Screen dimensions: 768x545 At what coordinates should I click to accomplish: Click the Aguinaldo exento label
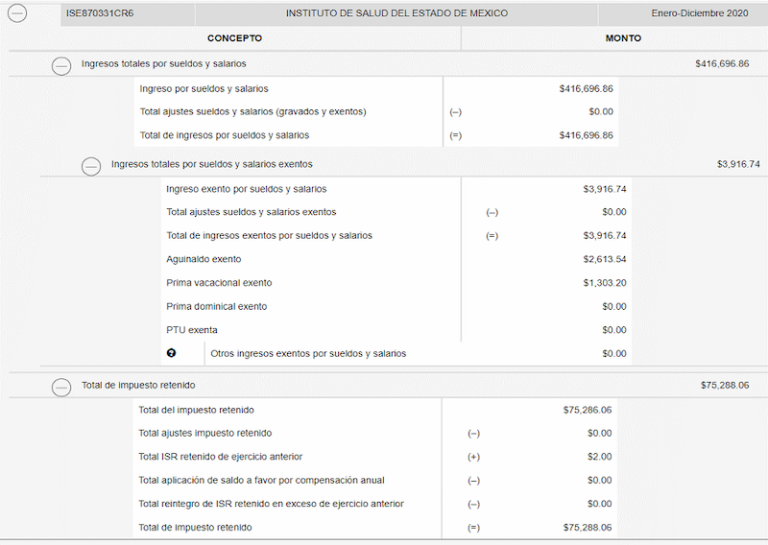204,259
